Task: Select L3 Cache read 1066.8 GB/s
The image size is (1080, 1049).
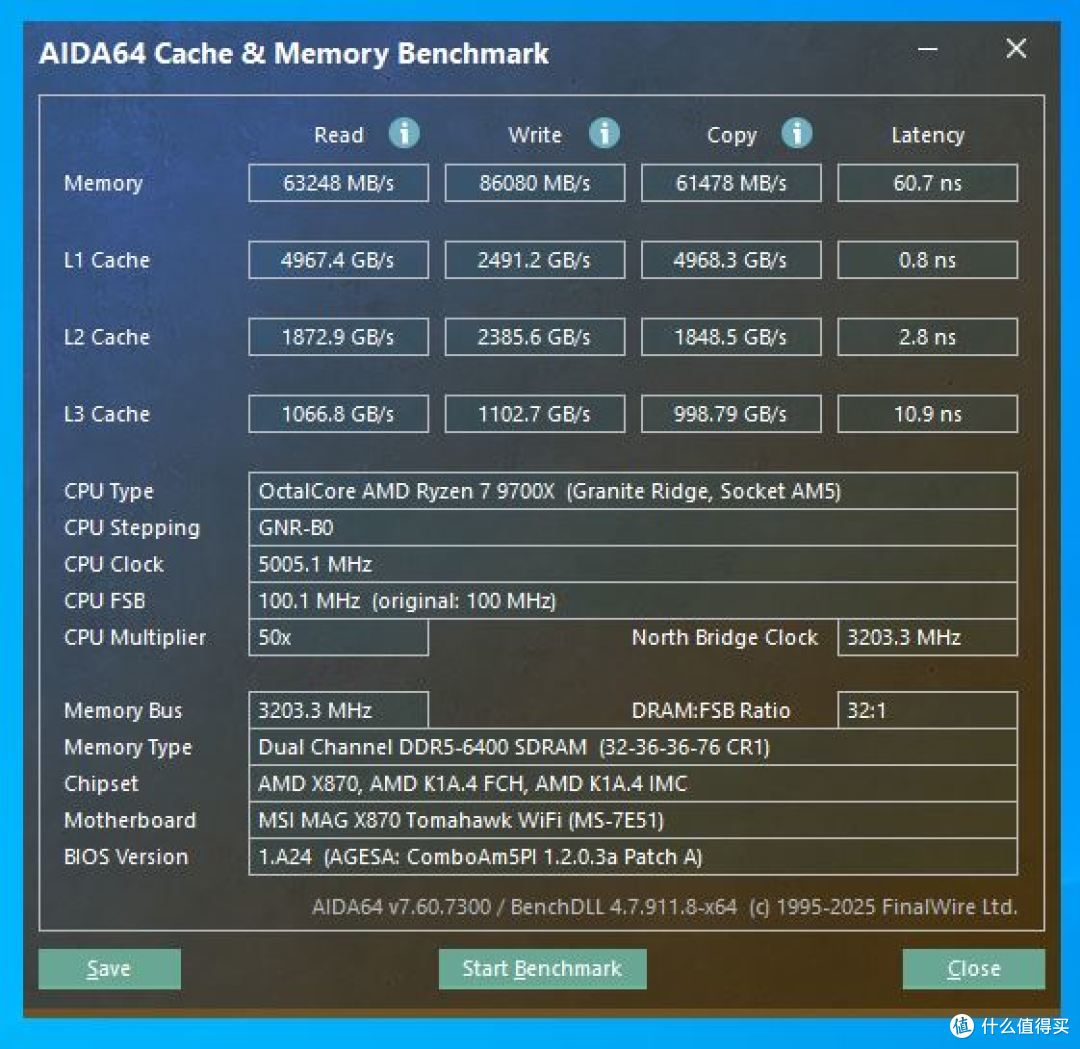Action: click(x=338, y=414)
